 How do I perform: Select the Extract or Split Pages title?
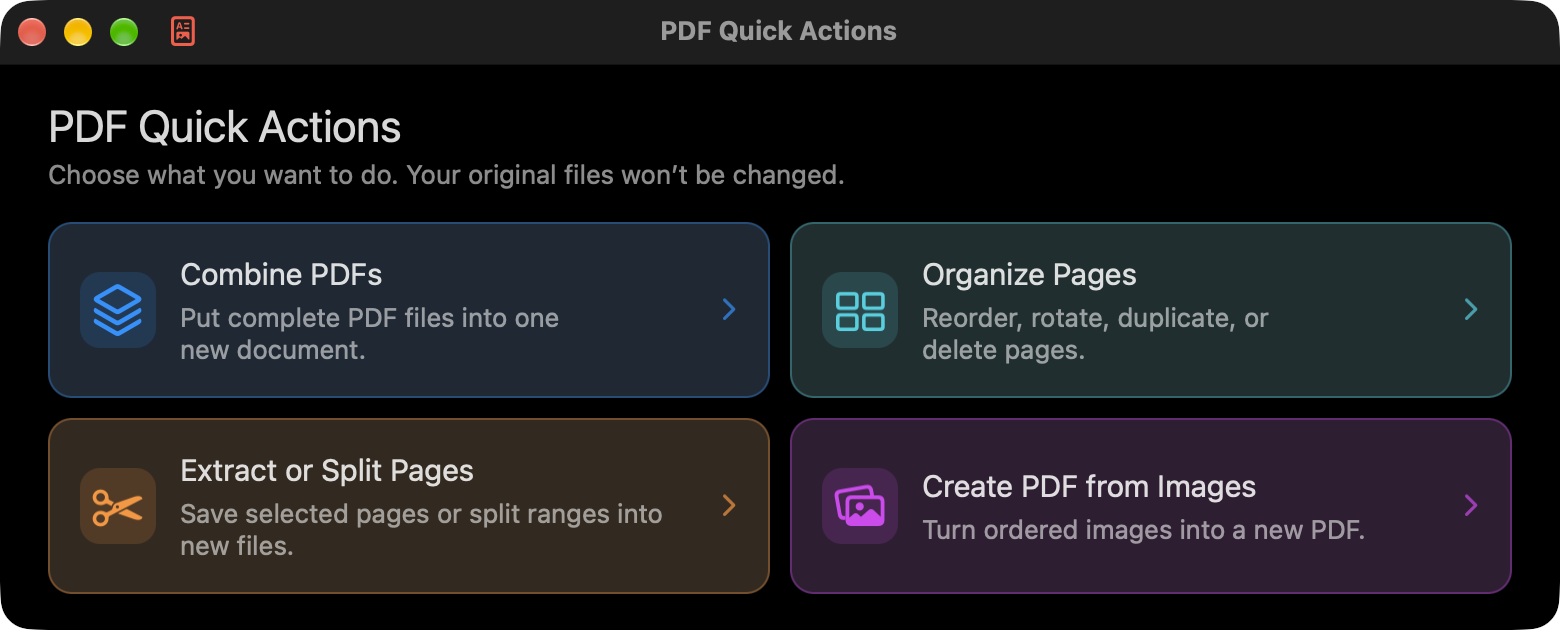(327, 471)
